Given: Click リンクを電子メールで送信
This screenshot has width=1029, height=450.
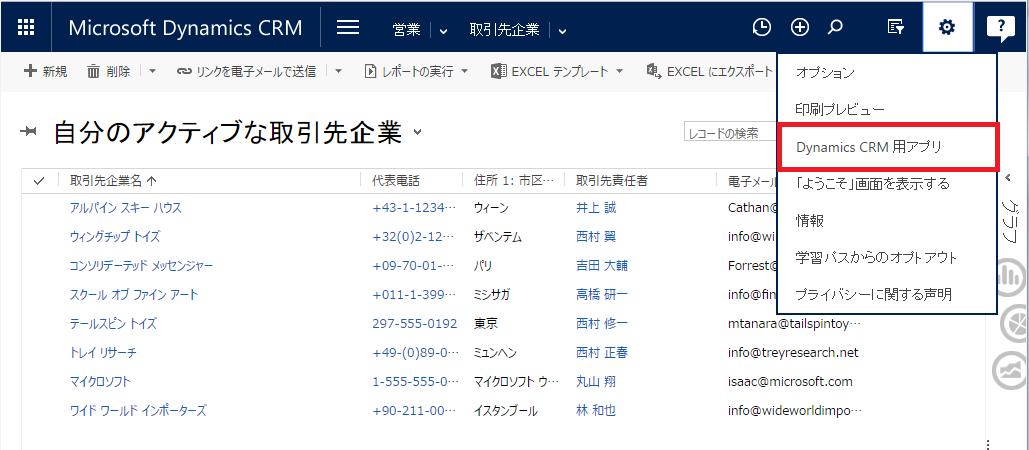Looking at the screenshot, I should 247,72.
